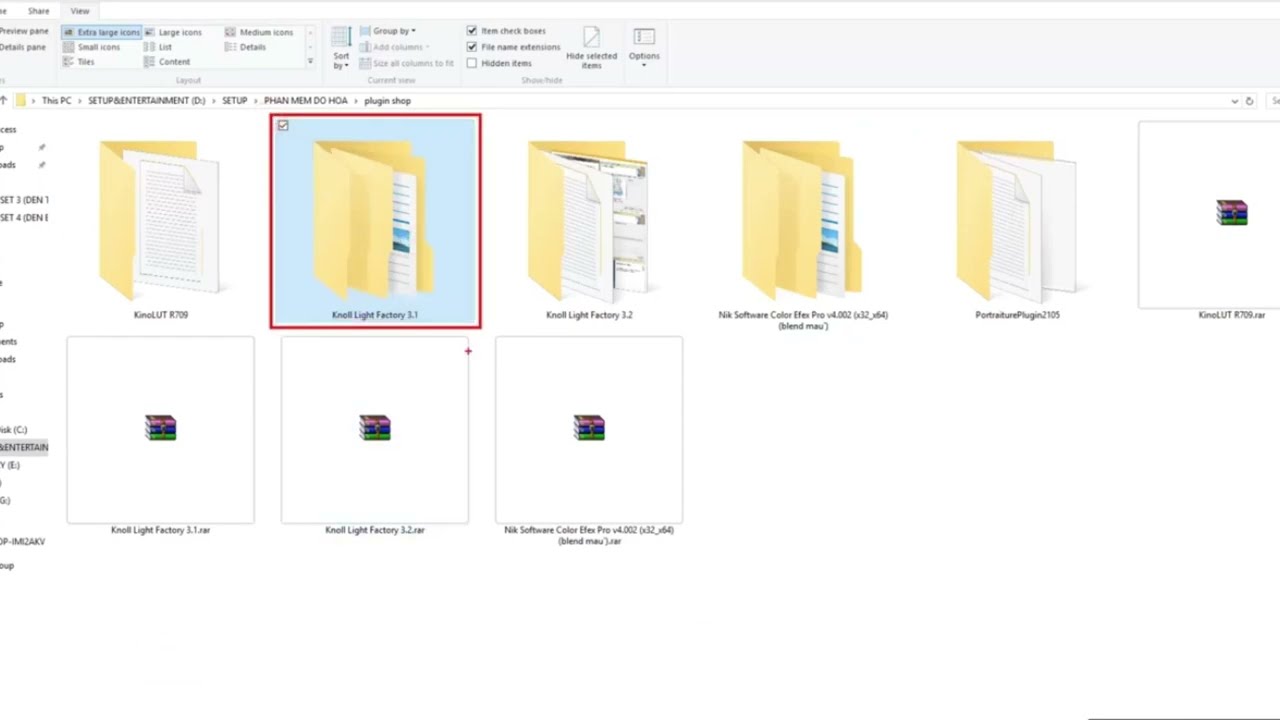Open address bar history dropdown

[1234, 101]
